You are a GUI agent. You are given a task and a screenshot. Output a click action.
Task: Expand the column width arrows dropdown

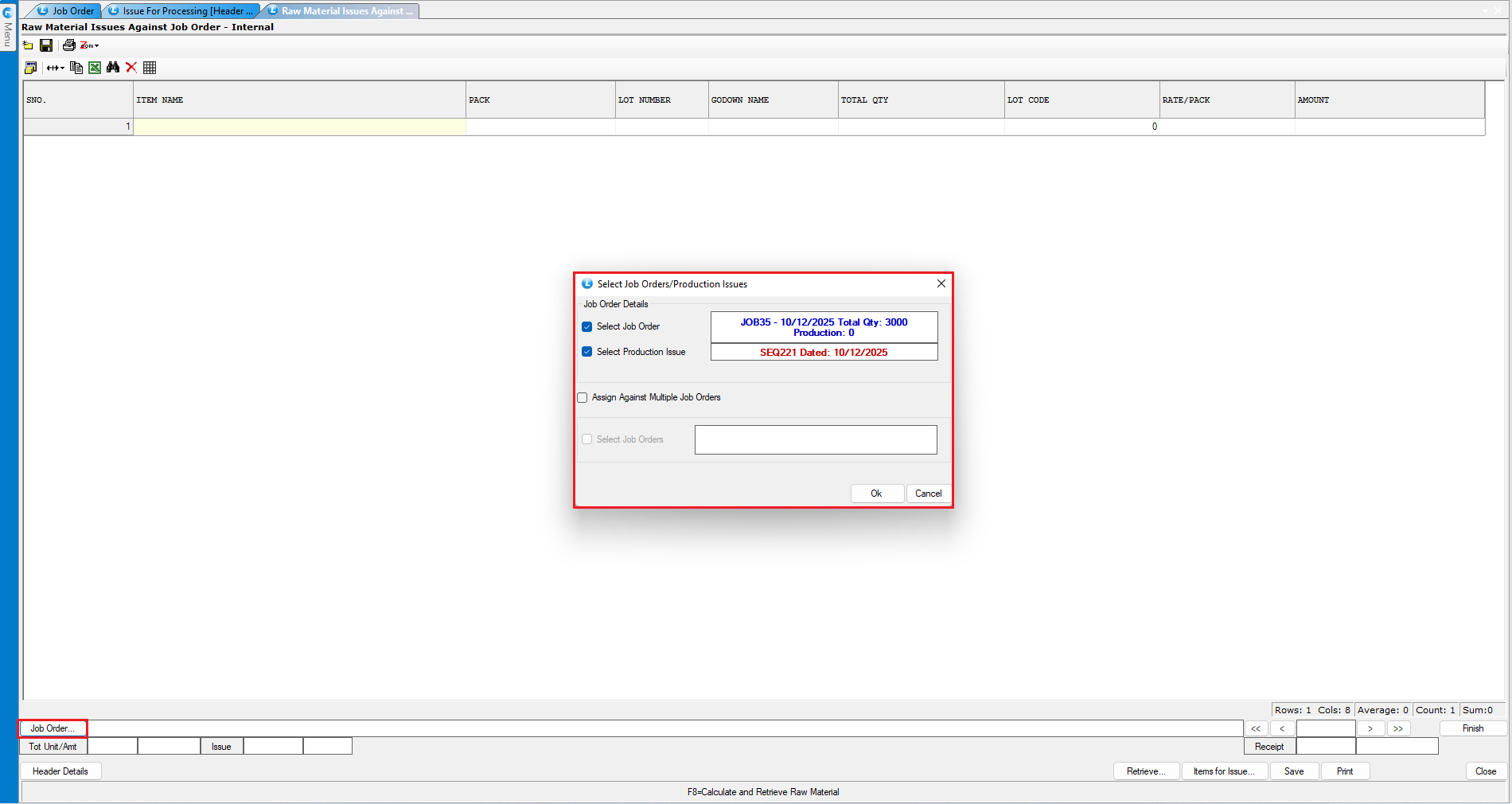click(56, 68)
